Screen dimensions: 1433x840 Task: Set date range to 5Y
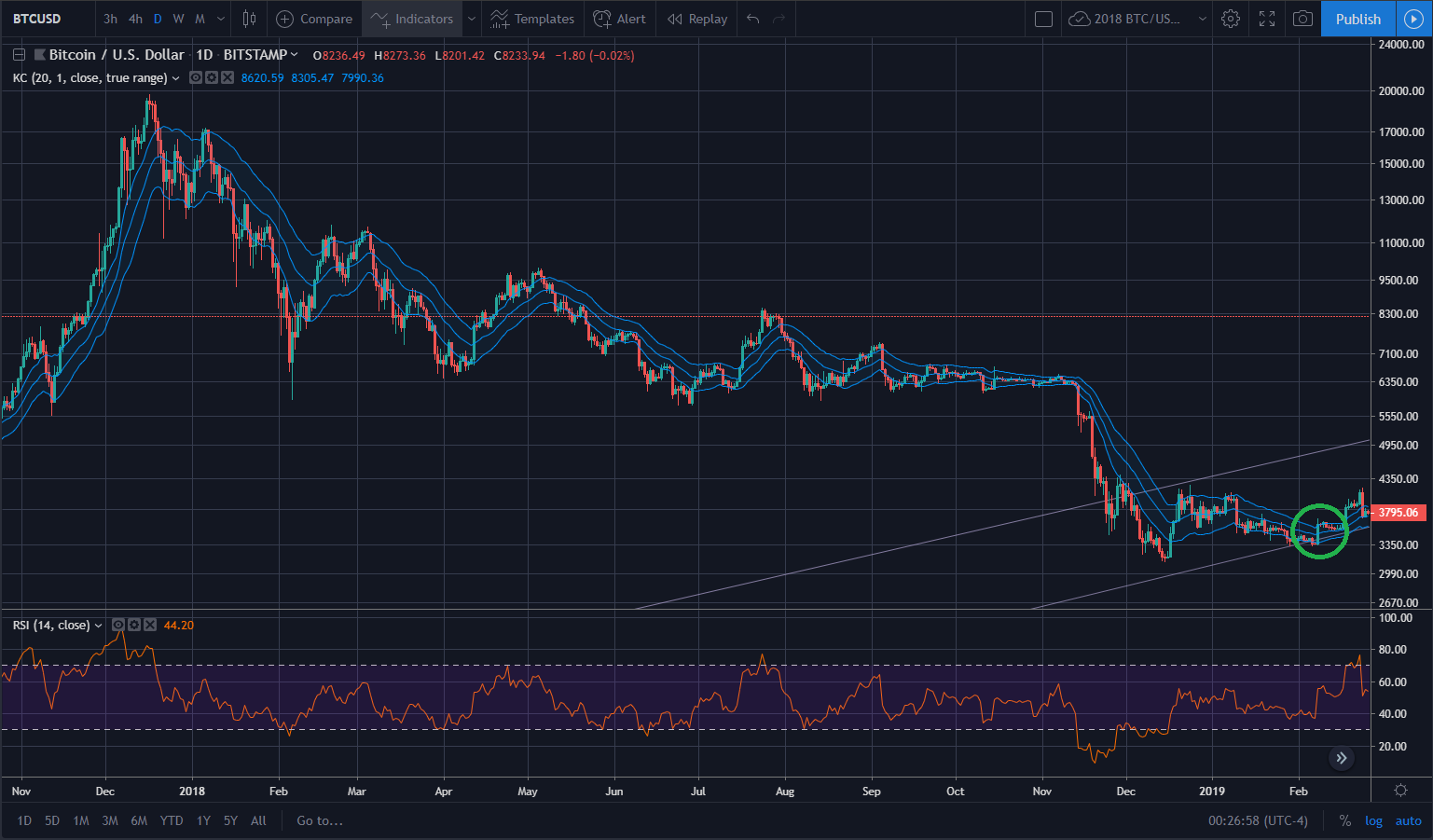pos(230,820)
